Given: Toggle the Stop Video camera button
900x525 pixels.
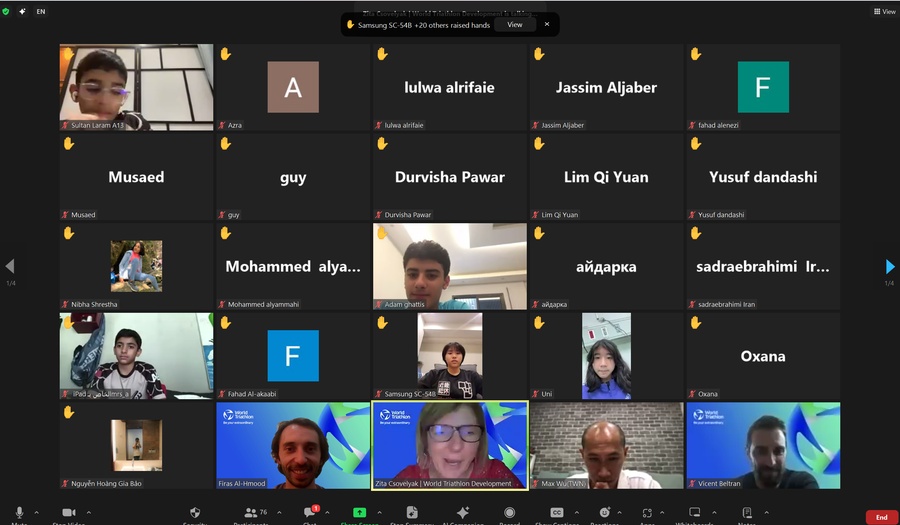Looking at the screenshot, I should [x=68, y=512].
